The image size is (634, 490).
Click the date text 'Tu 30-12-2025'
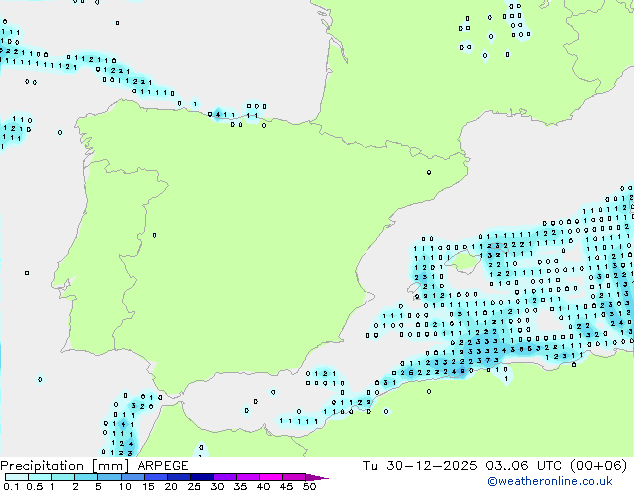pyautogui.click(x=420, y=466)
